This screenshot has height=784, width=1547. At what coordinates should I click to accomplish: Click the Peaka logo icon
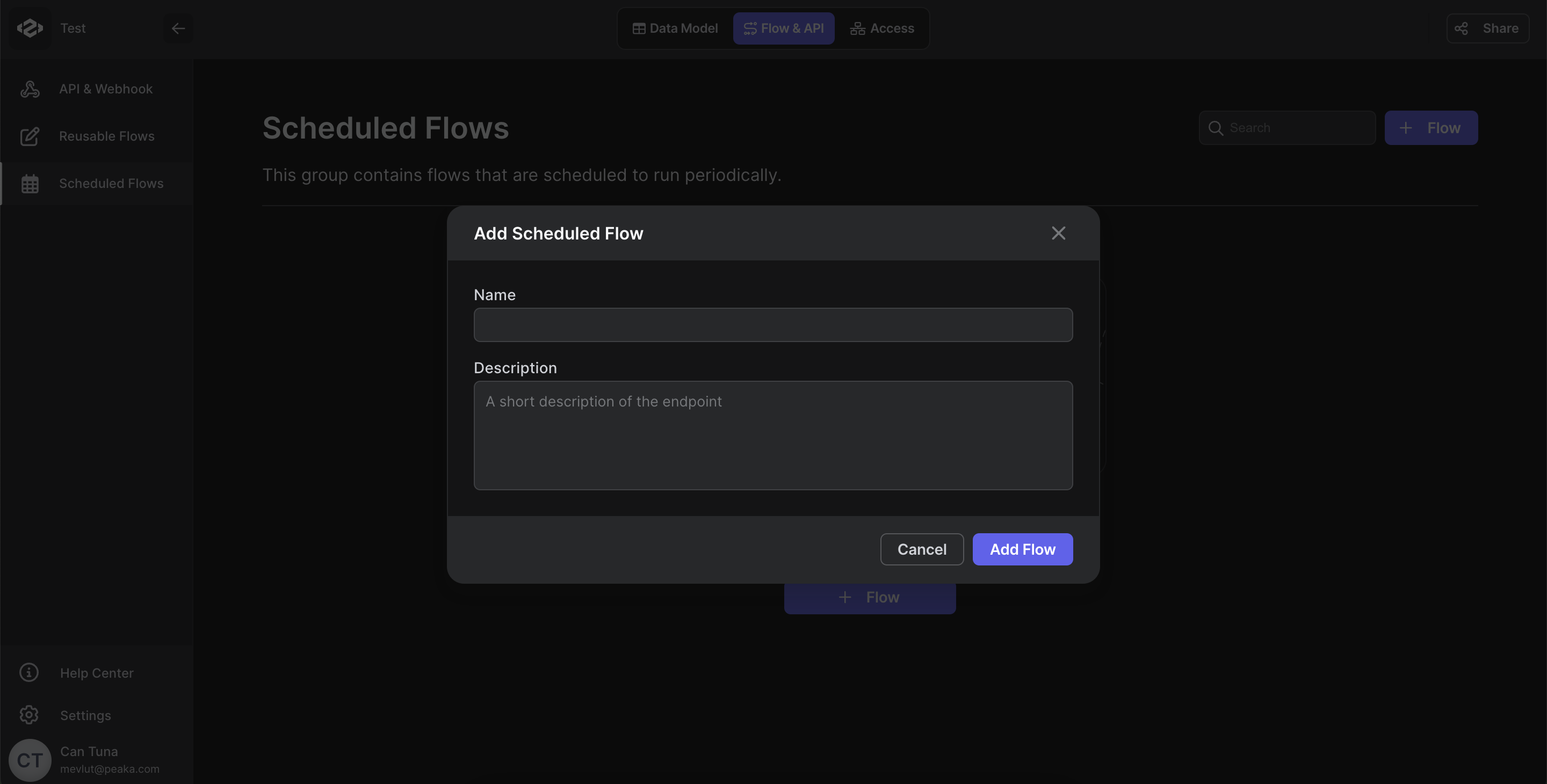tap(30, 28)
